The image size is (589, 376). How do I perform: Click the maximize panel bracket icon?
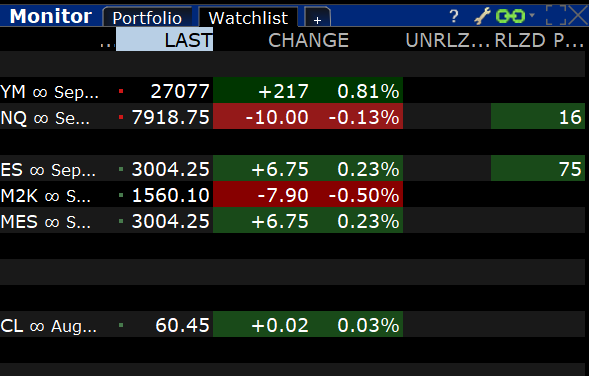click(556, 15)
